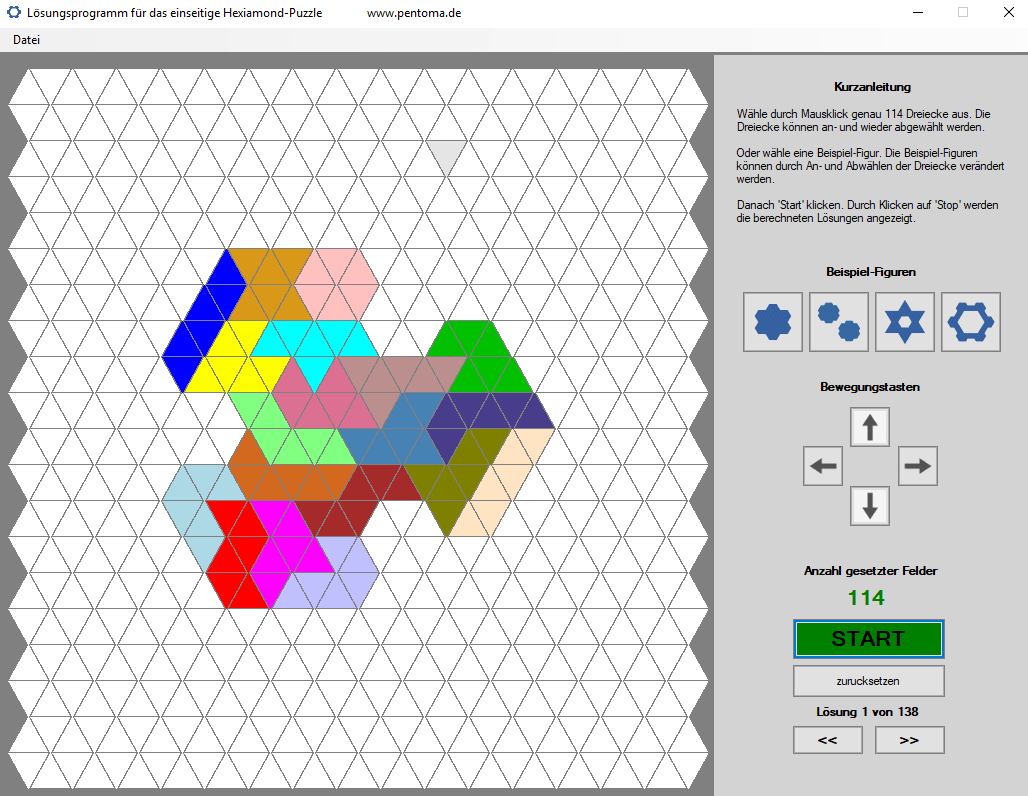Image resolution: width=1028 pixels, height=796 pixels.
Task: Click the www.pentoma.de text in title bar
Action: click(414, 13)
